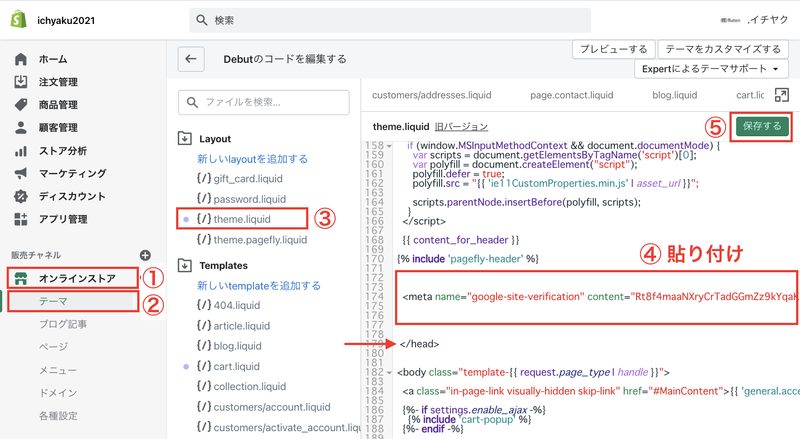Open 各種設定 in sidebar

(x=58, y=416)
